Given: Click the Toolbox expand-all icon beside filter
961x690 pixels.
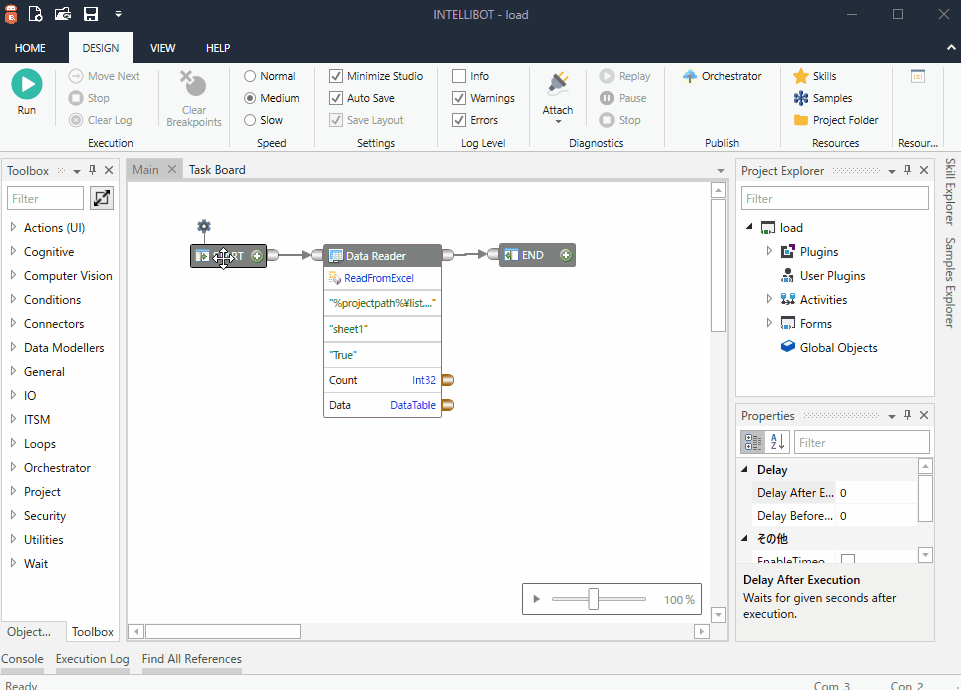Looking at the screenshot, I should click(102, 198).
